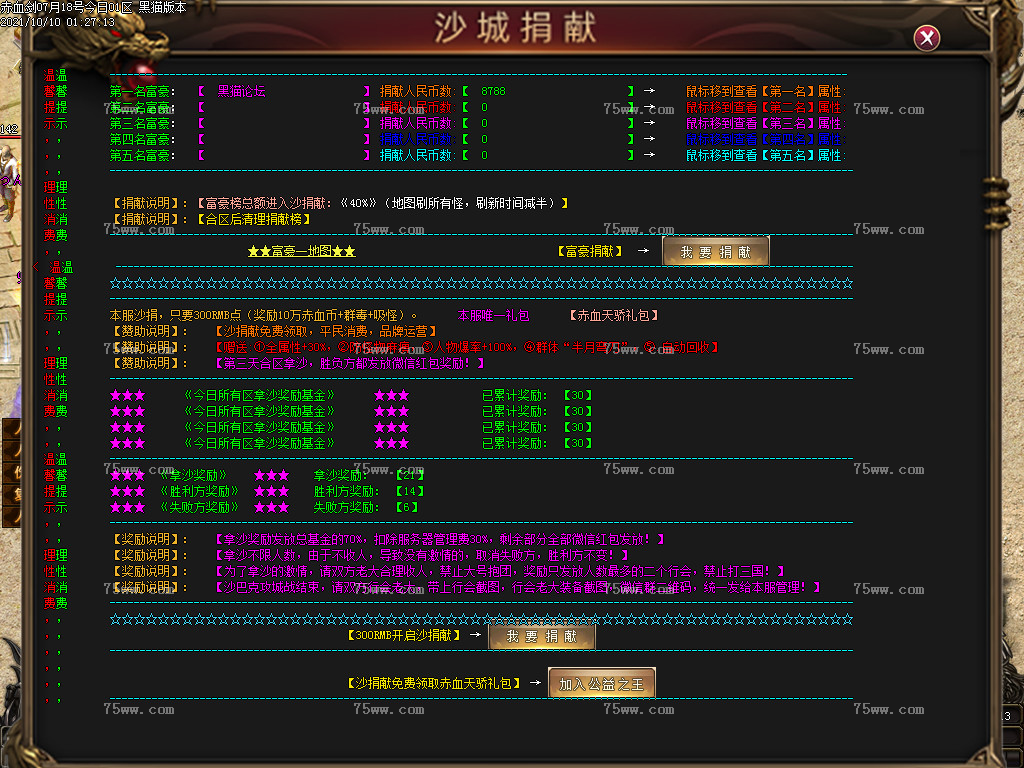
Task: Click 《胜利方奖励》 label
Action: (x=199, y=491)
